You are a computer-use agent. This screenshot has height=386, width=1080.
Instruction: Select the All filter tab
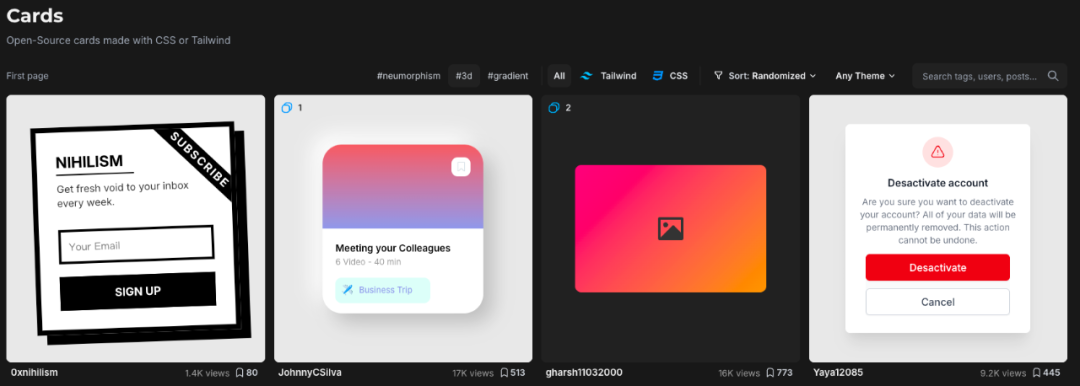pyautogui.click(x=559, y=76)
